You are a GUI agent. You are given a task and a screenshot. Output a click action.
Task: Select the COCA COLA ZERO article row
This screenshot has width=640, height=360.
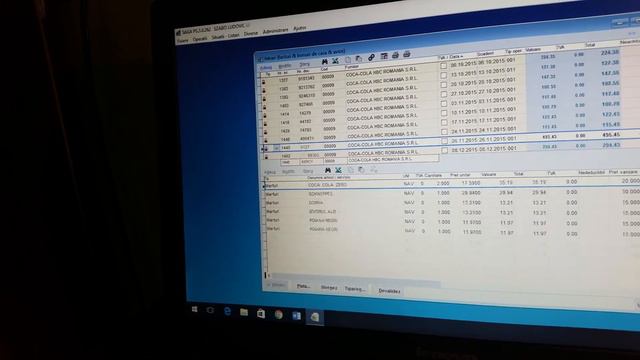pyautogui.click(x=451, y=184)
